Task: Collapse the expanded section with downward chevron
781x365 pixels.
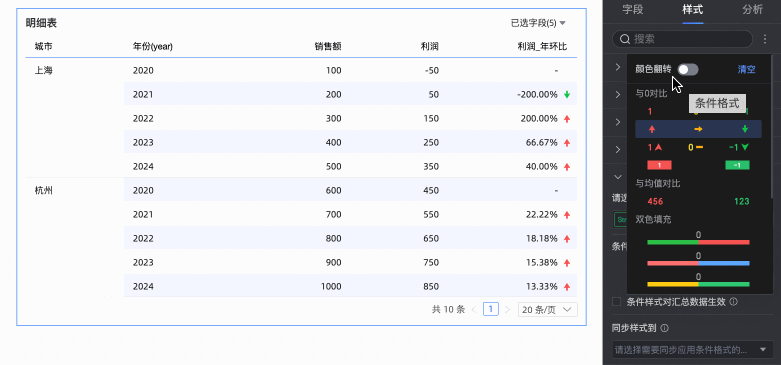Action: [618, 177]
